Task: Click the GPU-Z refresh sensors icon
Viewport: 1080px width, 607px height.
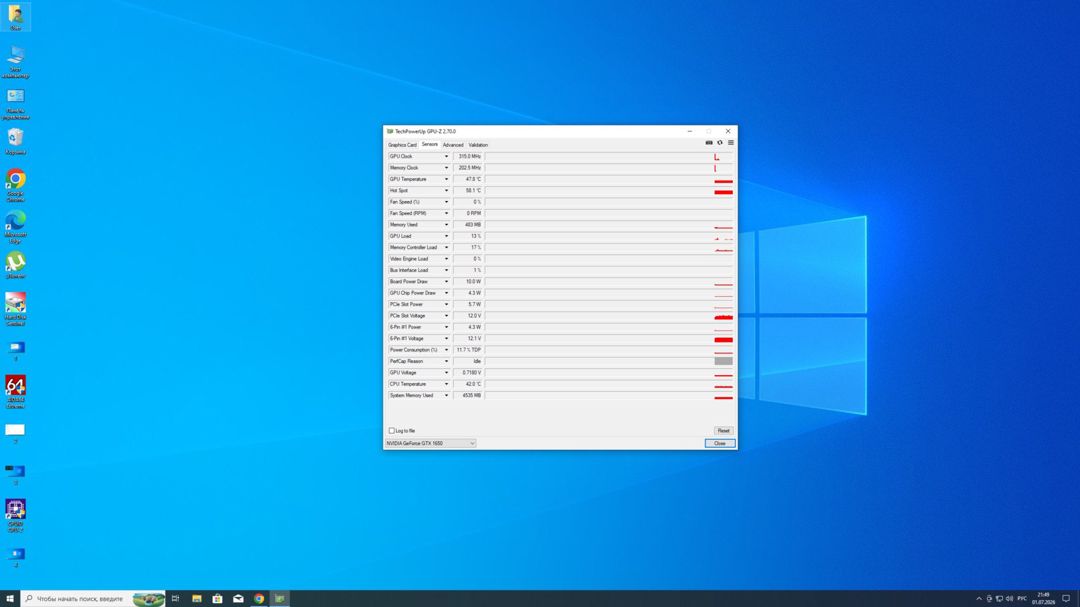Action: point(720,143)
